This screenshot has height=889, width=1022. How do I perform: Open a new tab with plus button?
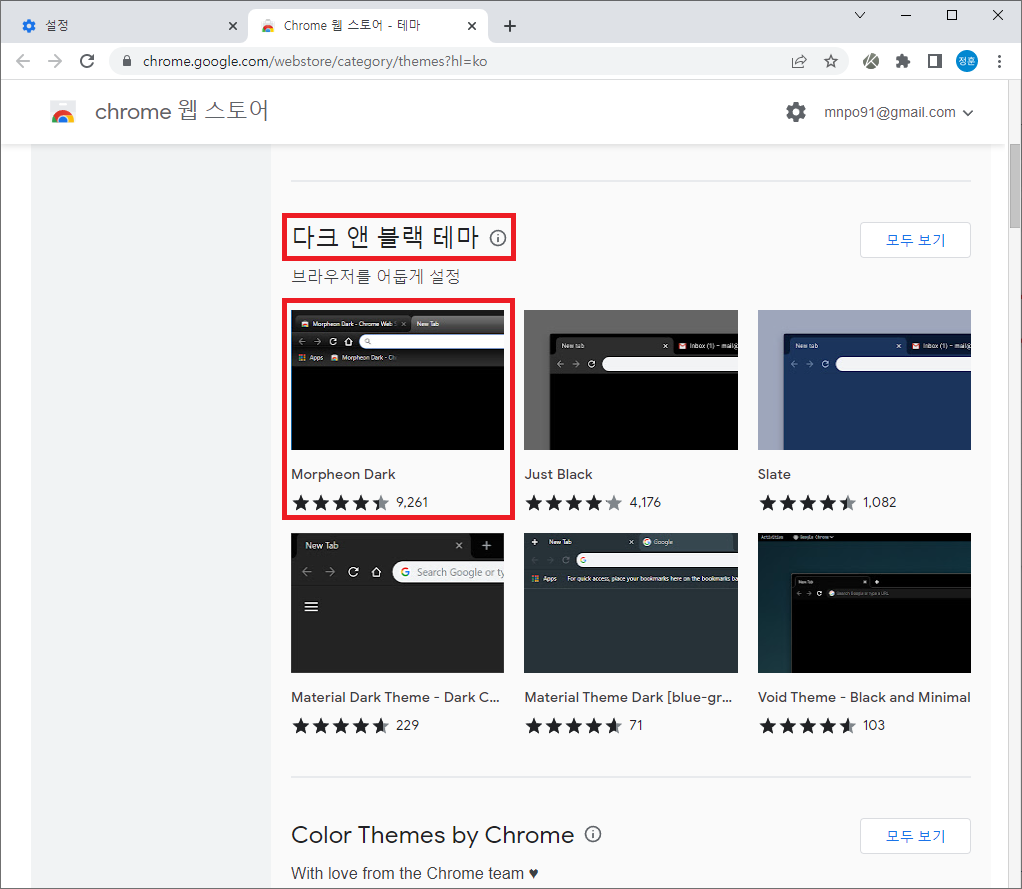(x=510, y=26)
